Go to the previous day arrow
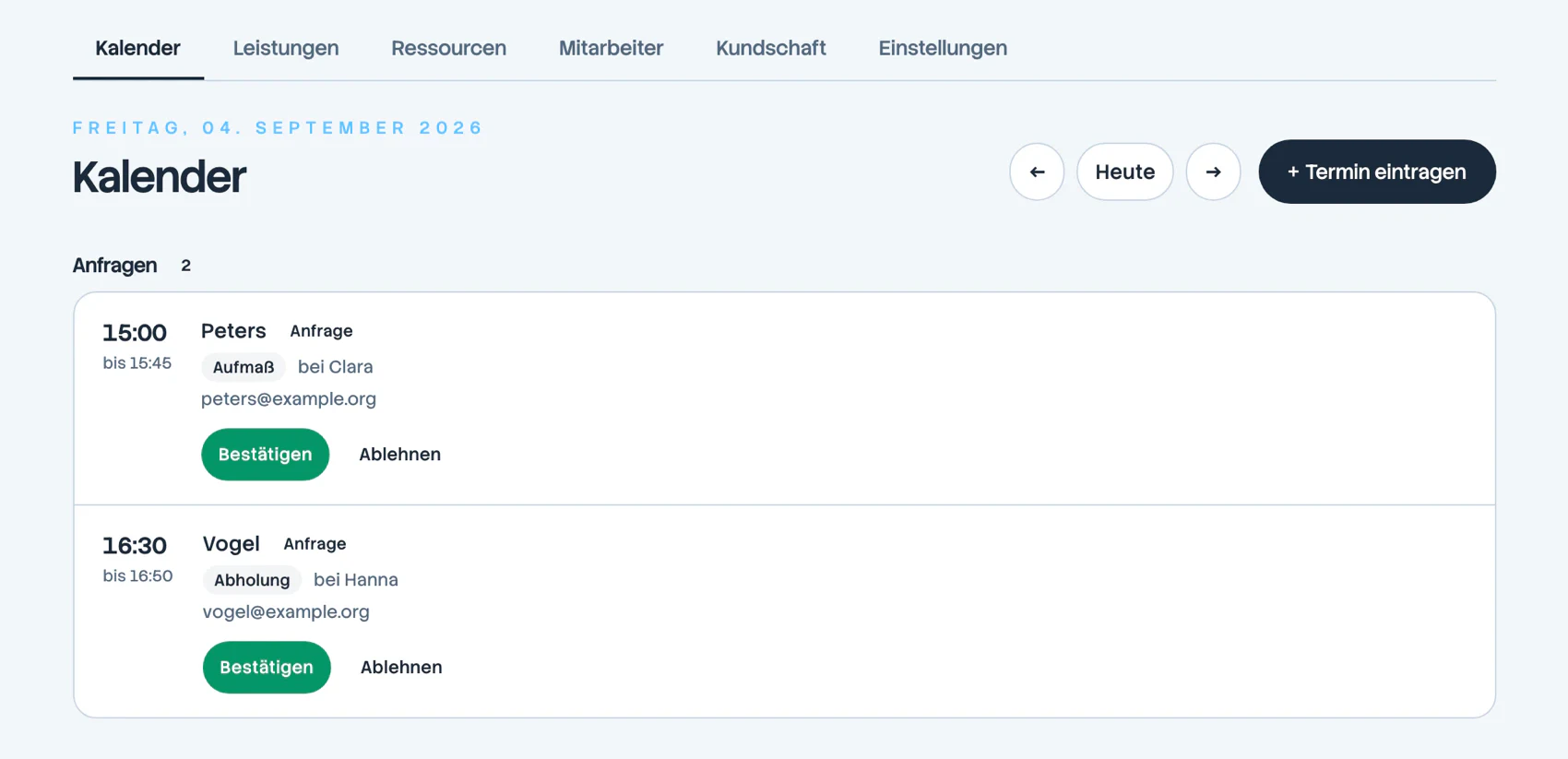Viewport: 1568px width, 759px height. pyautogui.click(x=1037, y=172)
